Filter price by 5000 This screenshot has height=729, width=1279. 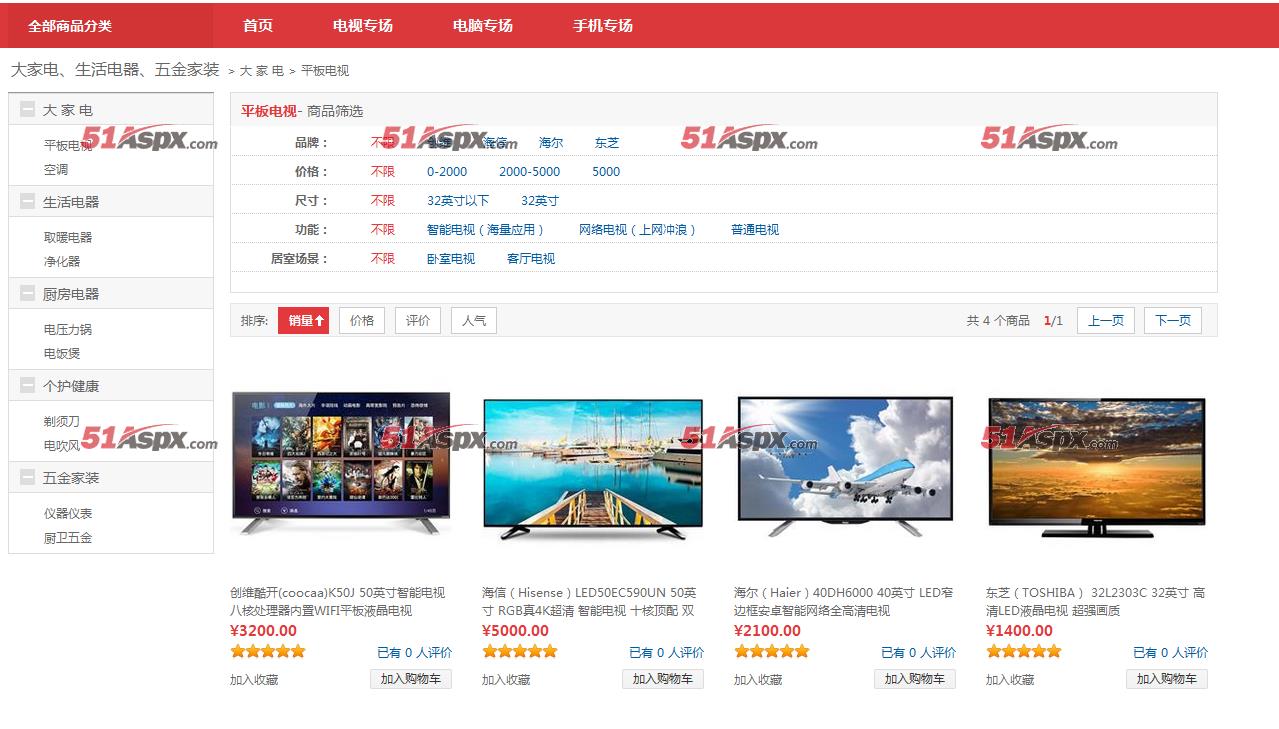[606, 172]
